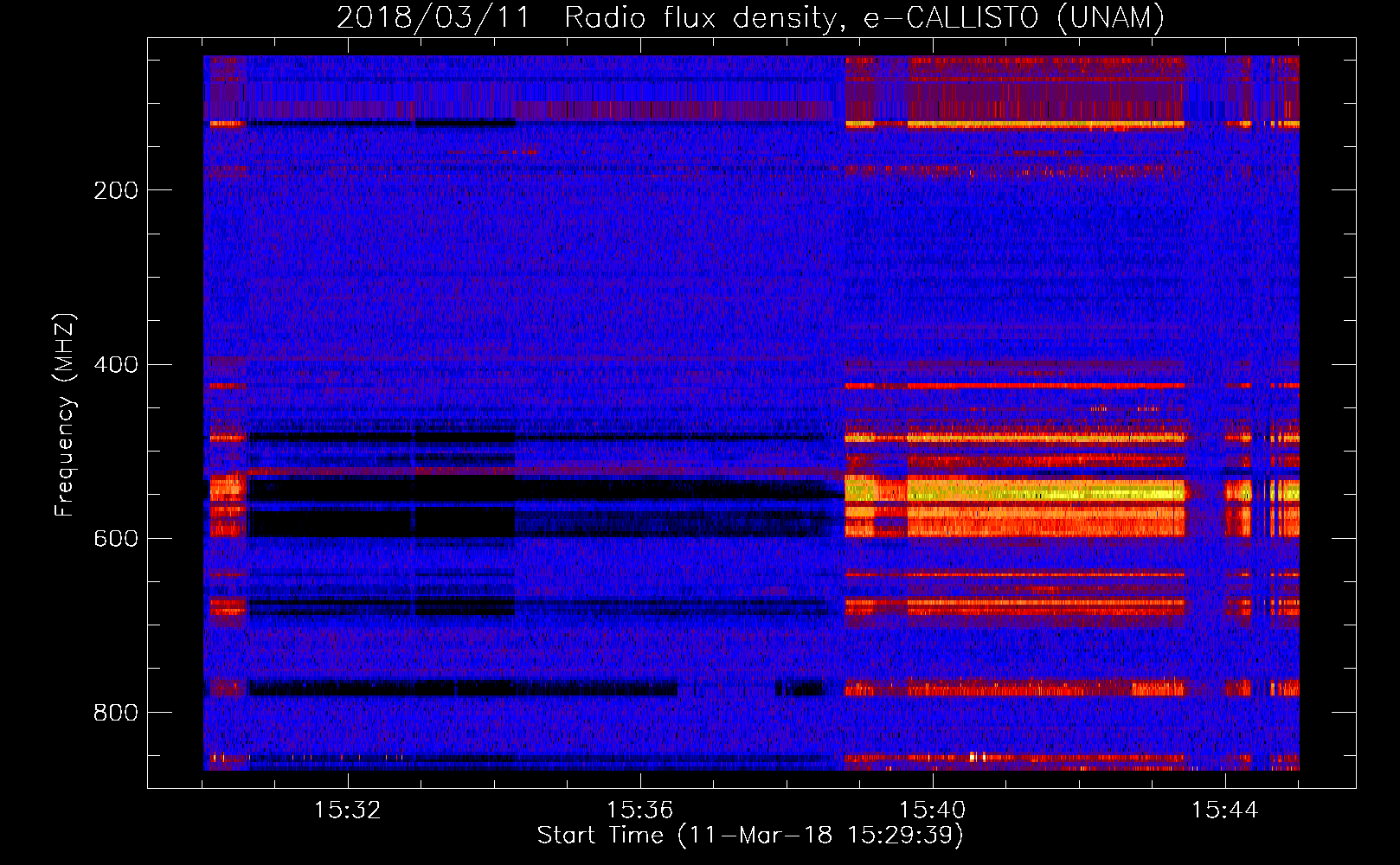Image resolution: width=1400 pixels, height=865 pixels.
Task: Click the 15:44 time tick label
Action: (x=1225, y=811)
